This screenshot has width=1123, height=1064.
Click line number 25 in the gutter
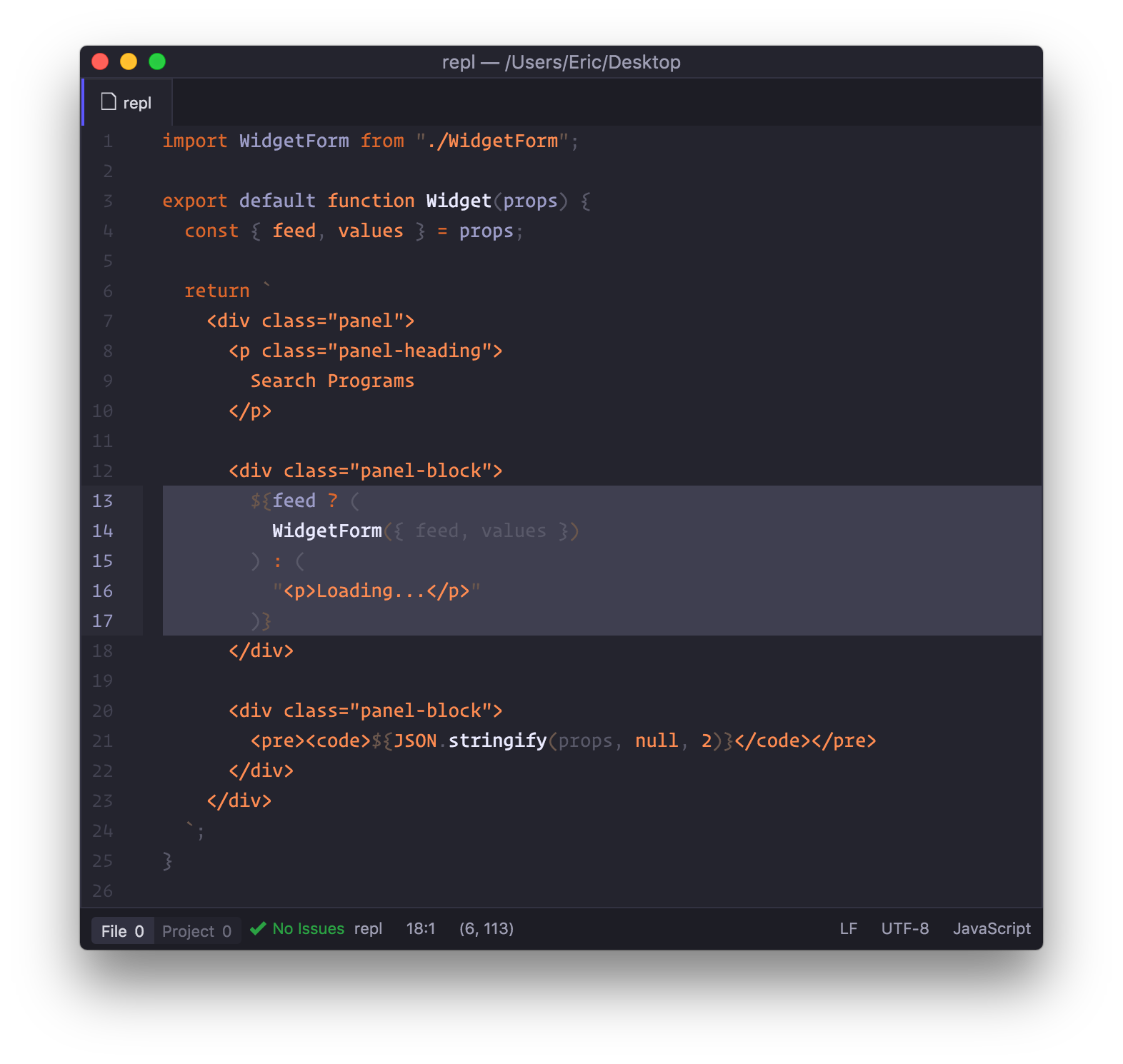pos(103,861)
